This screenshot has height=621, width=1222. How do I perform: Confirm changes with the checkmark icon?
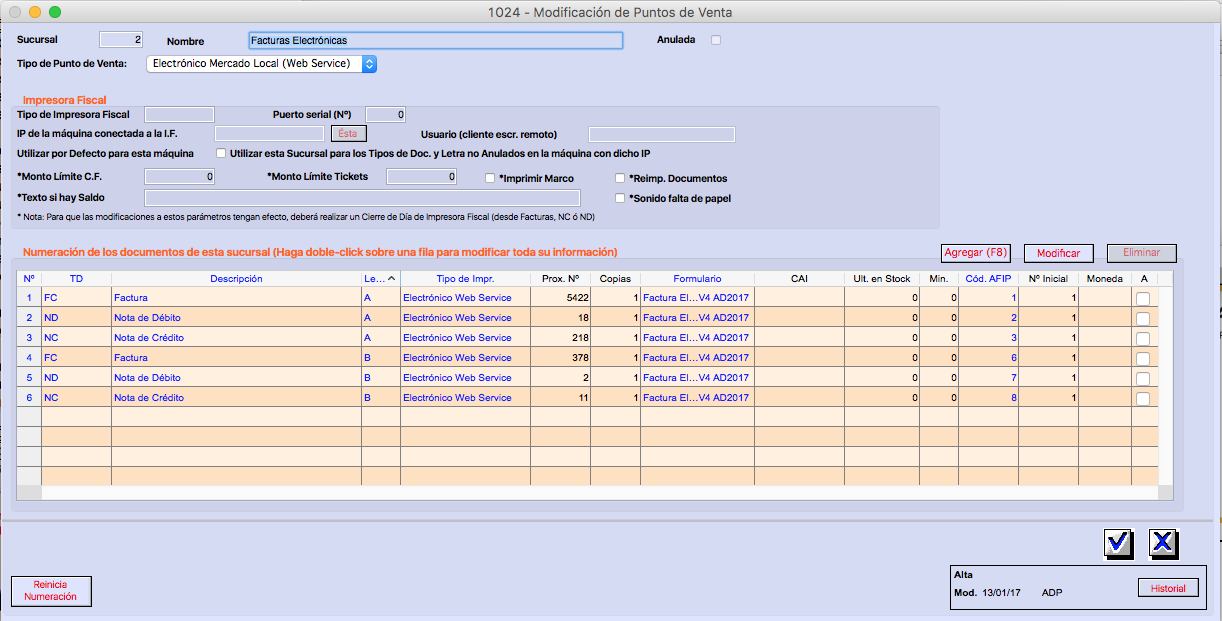[x=1119, y=543]
